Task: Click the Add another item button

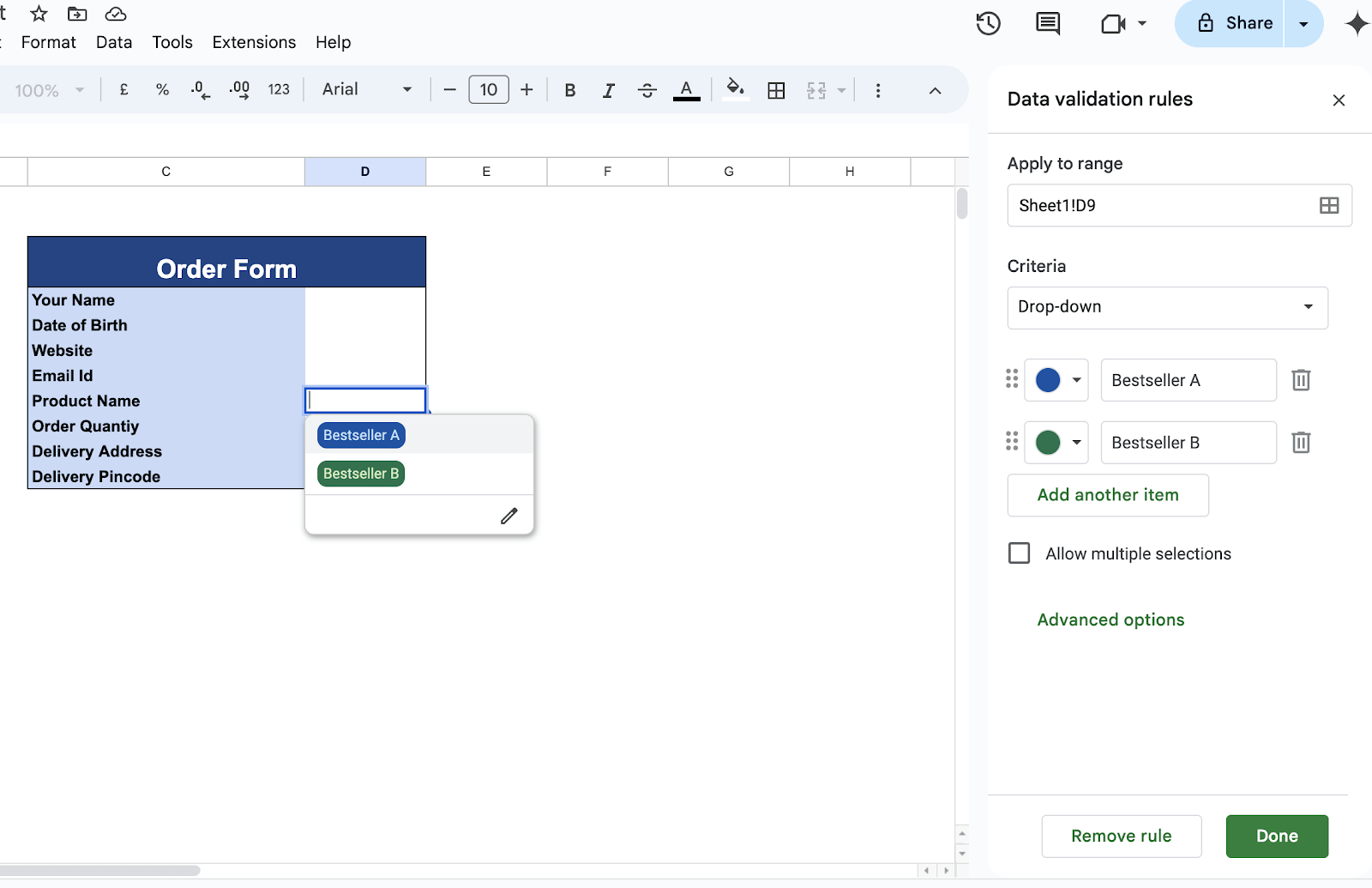Action: (1107, 495)
